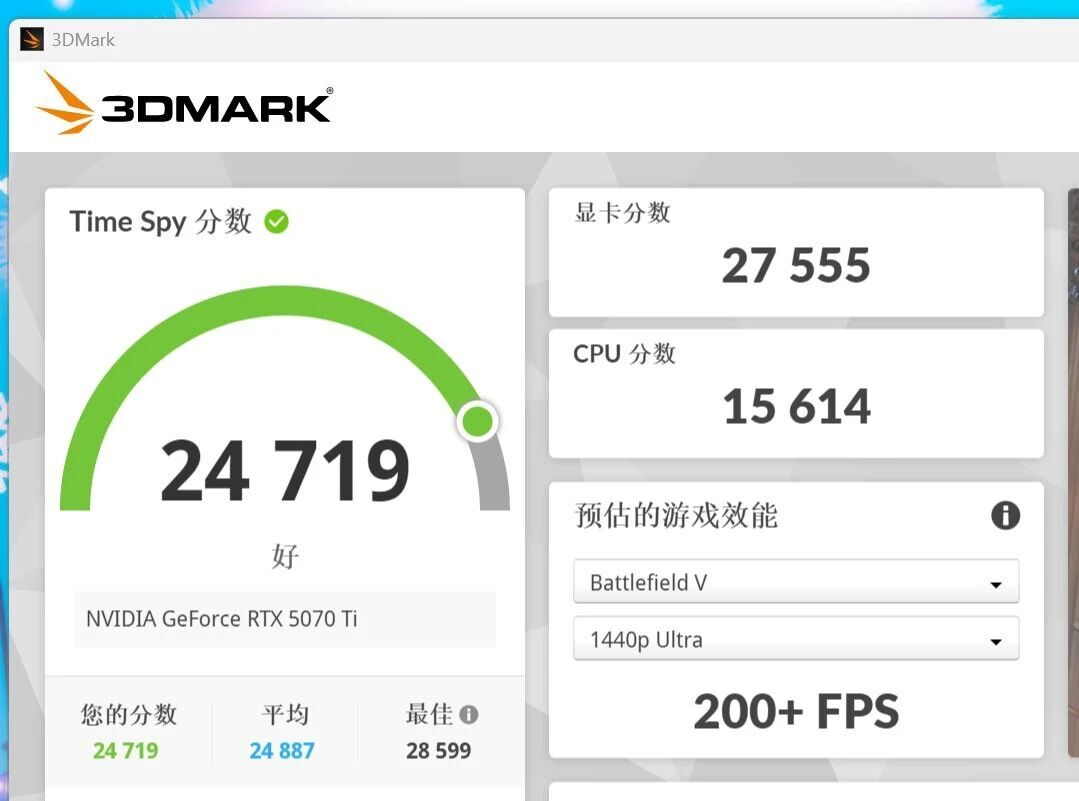The height and width of the screenshot is (801, 1079).
Task: Click the green validation checkmark beside Time Spy
Action: [x=277, y=222]
